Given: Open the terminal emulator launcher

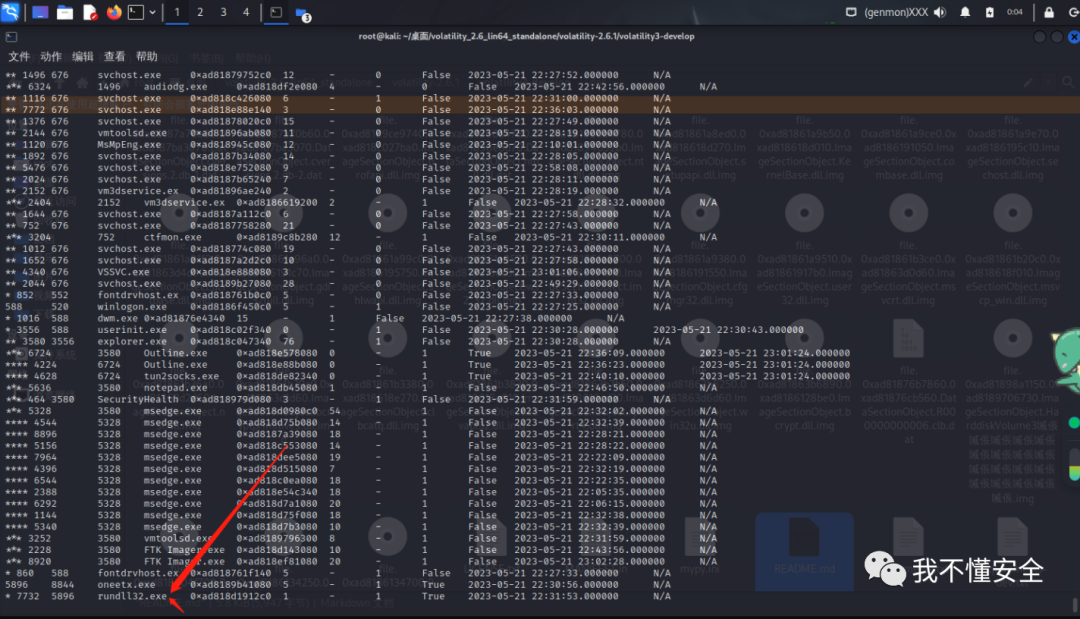Looking at the screenshot, I should 136,12.
